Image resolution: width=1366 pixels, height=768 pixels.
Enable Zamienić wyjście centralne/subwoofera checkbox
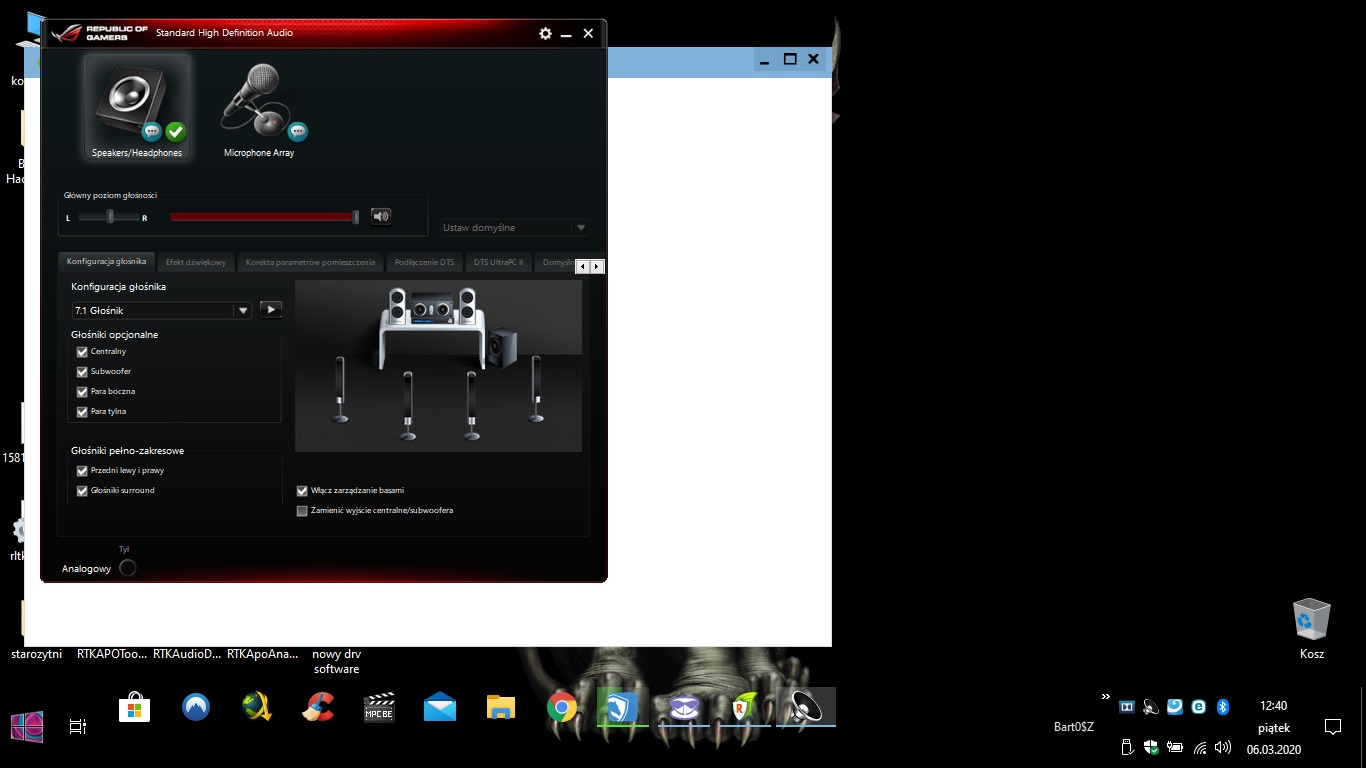point(302,511)
